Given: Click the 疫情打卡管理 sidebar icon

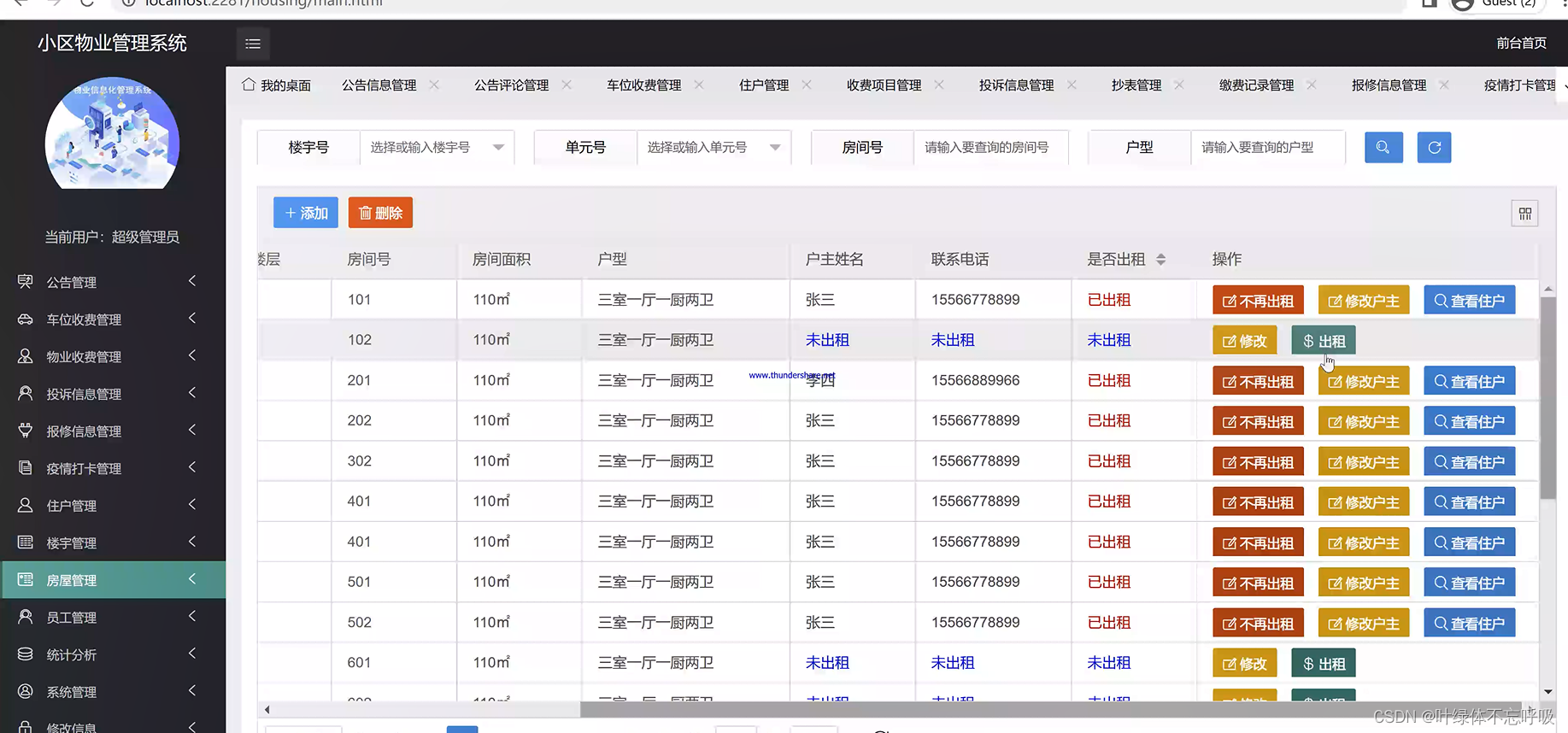Looking at the screenshot, I should [x=26, y=468].
